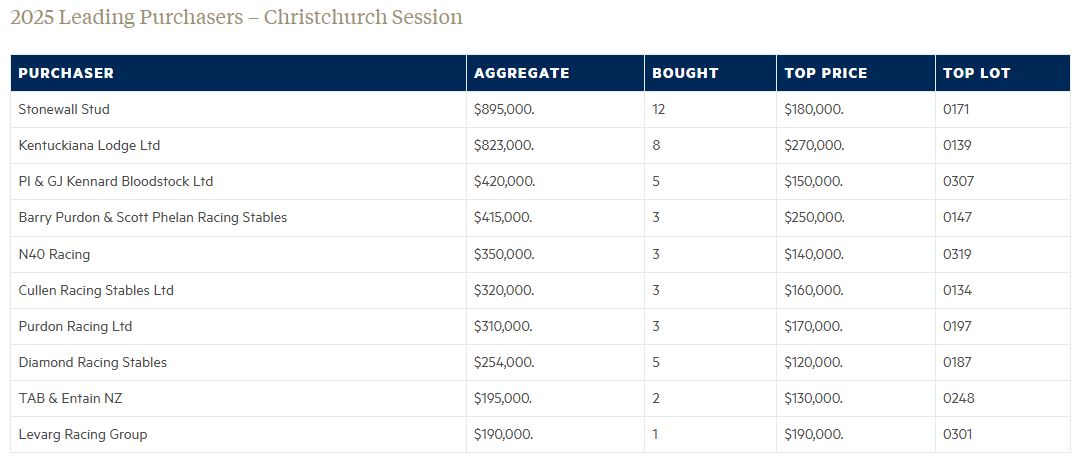Image resolution: width=1077 pixels, height=460 pixels.
Task: Click Cullen Racing Stables Ltd entry
Action: tap(96, 290)
